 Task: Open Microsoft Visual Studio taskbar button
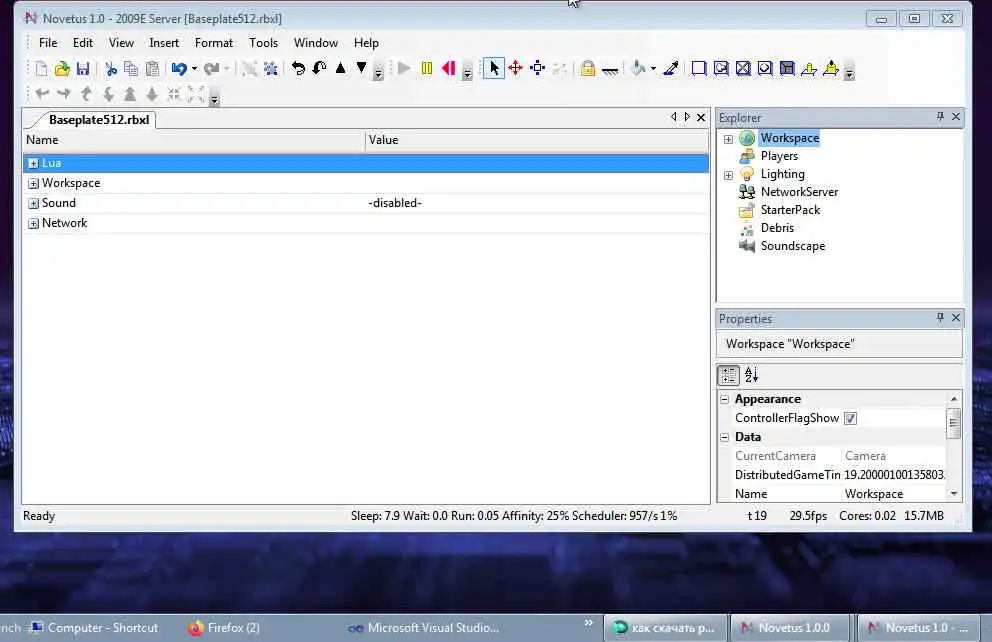424,627
